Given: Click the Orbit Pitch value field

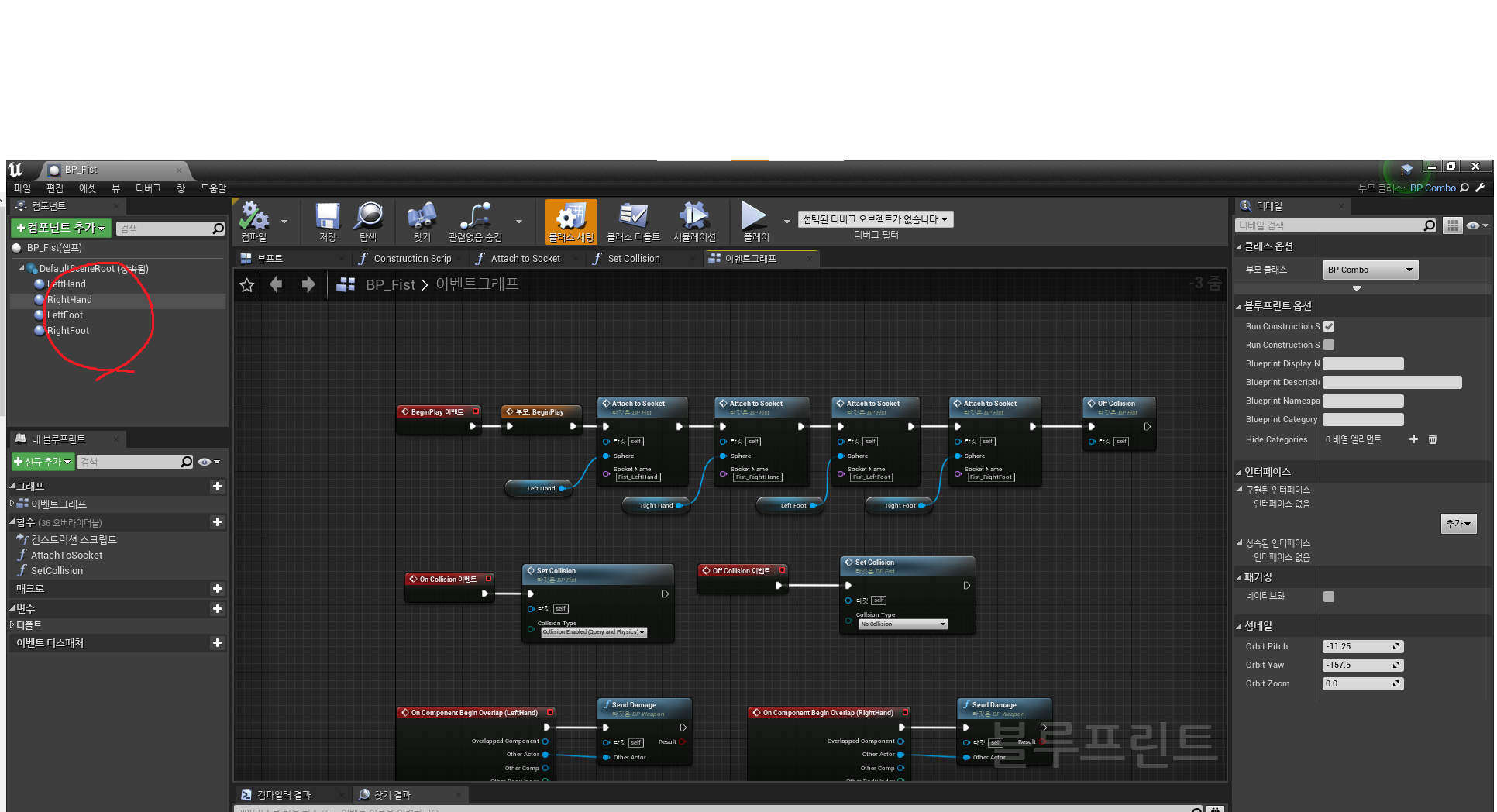Looking at the screenshot, I should 1363,646.
